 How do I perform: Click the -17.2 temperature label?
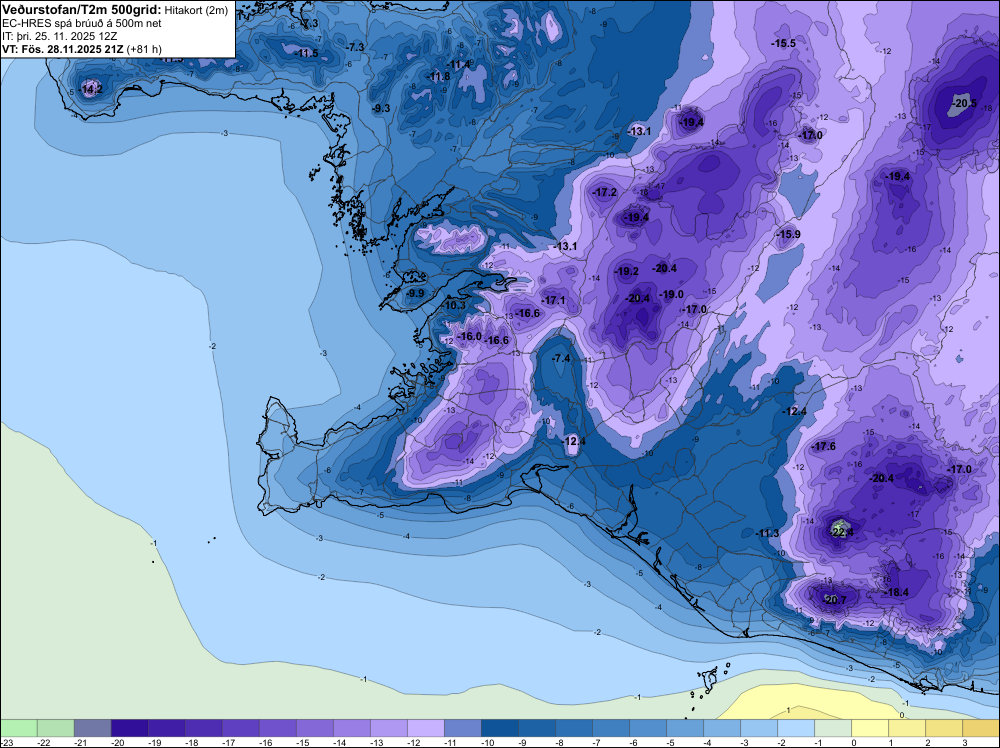point(605,192)
